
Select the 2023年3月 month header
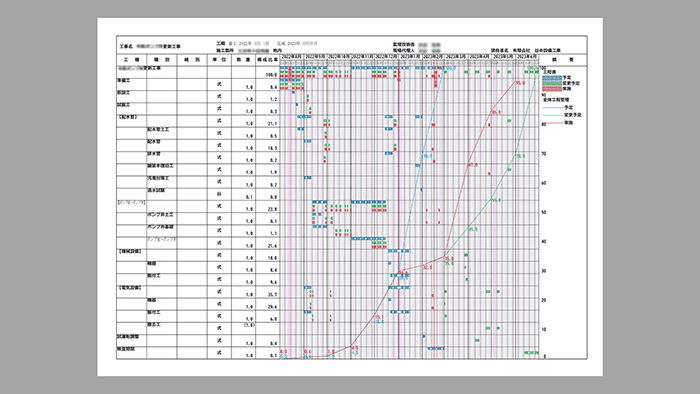click(x=457, y=57)
